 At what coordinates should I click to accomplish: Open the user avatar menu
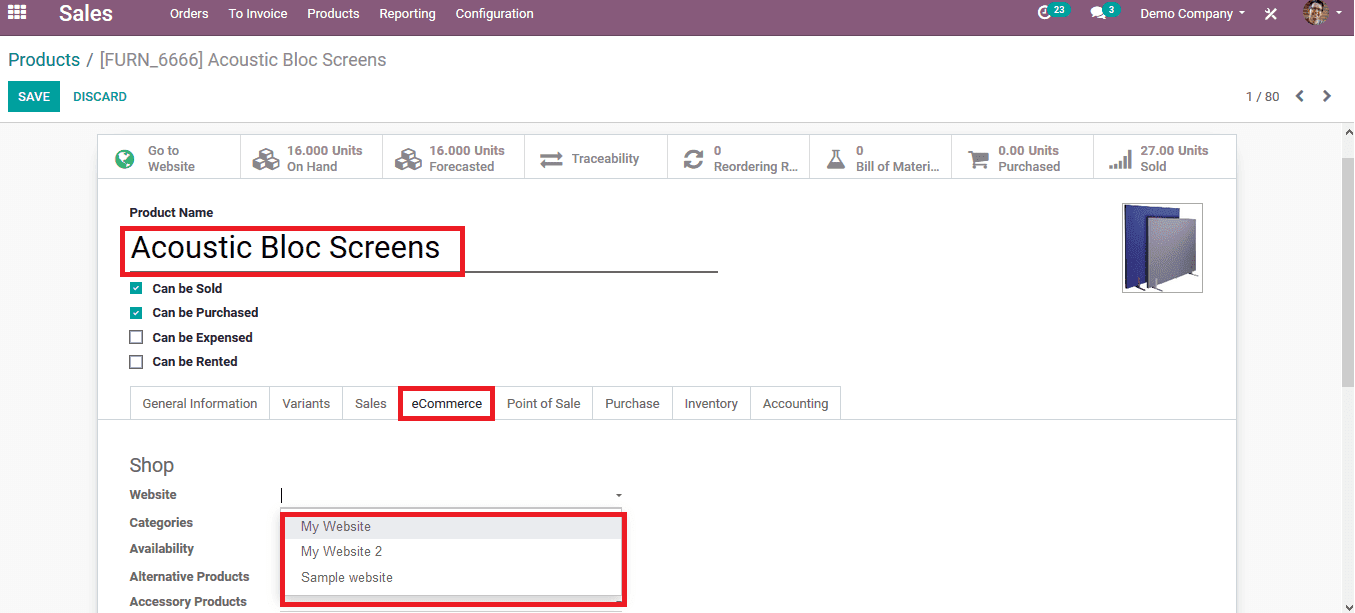[x=1322, y=13]
